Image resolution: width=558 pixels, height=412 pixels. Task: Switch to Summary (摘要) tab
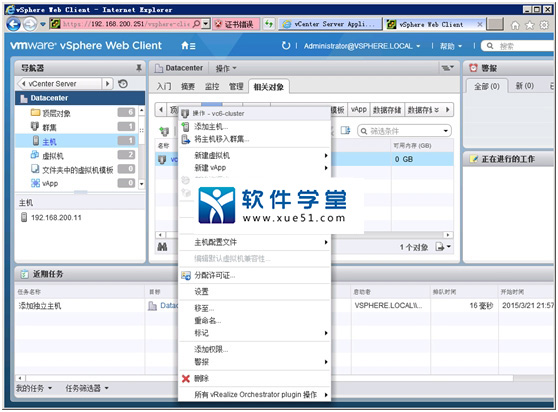(188, 86)
